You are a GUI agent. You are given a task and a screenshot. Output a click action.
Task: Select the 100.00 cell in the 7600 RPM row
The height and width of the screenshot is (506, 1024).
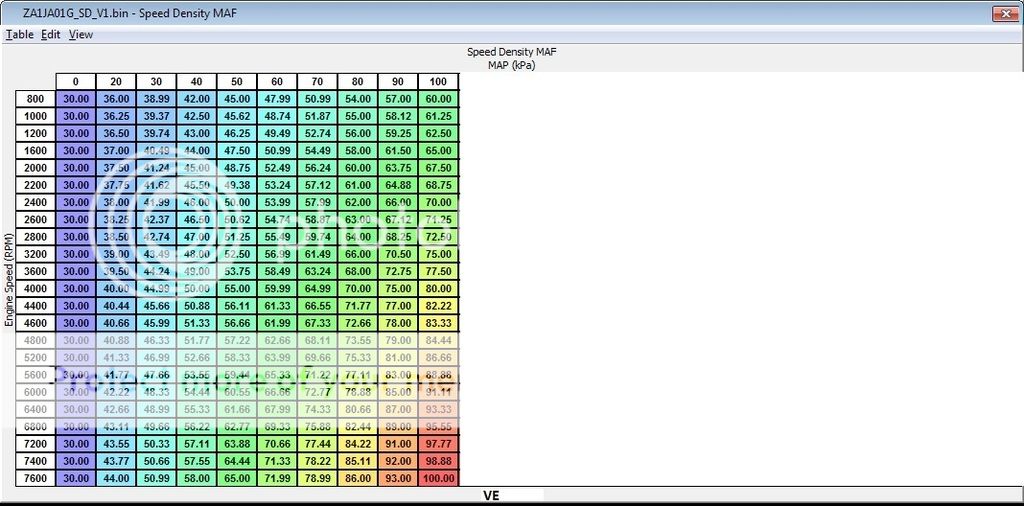click(x=438, y=479)
